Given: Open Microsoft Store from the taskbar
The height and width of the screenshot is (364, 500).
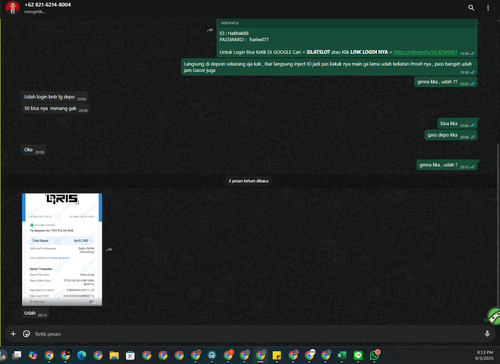Looking at the screenshot, I should coord(130,355).
